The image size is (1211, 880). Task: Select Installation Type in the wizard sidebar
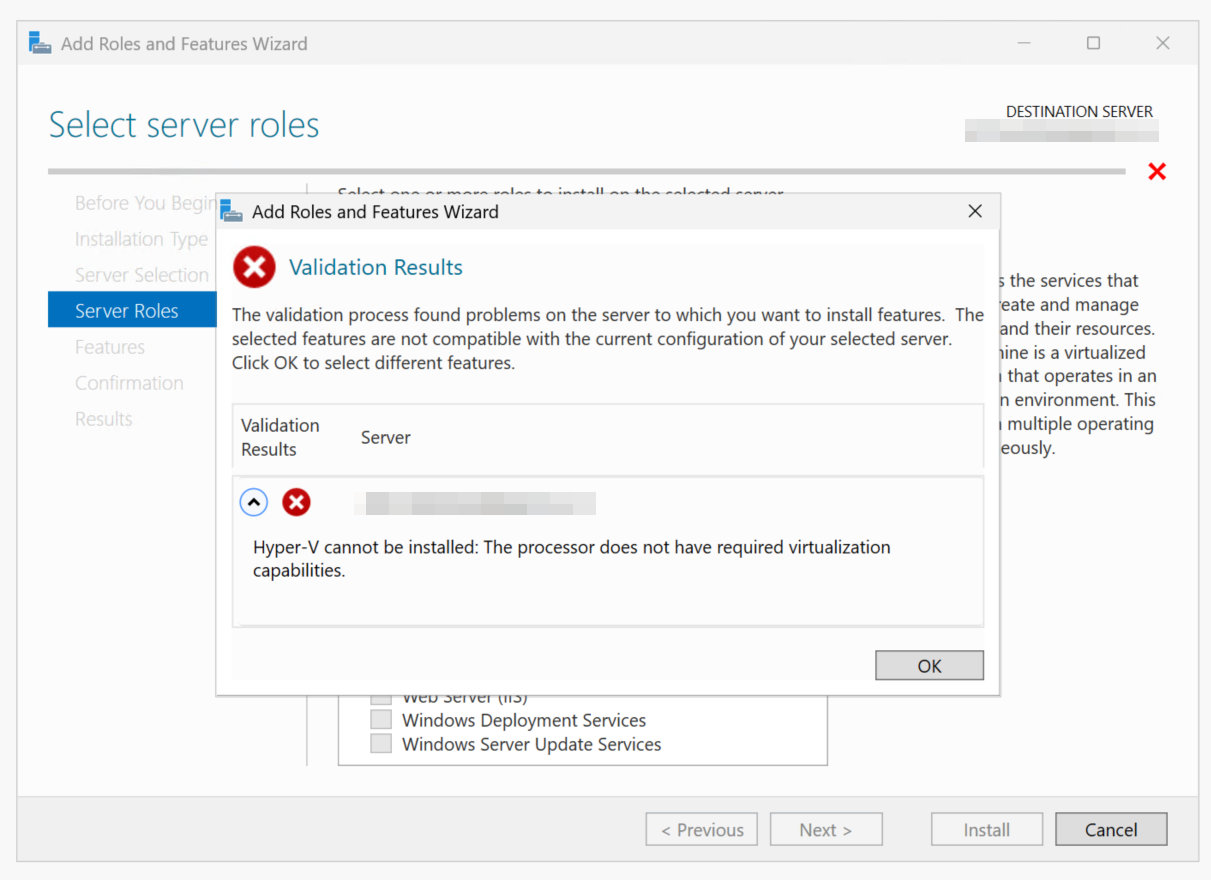[x=141, y=239]
